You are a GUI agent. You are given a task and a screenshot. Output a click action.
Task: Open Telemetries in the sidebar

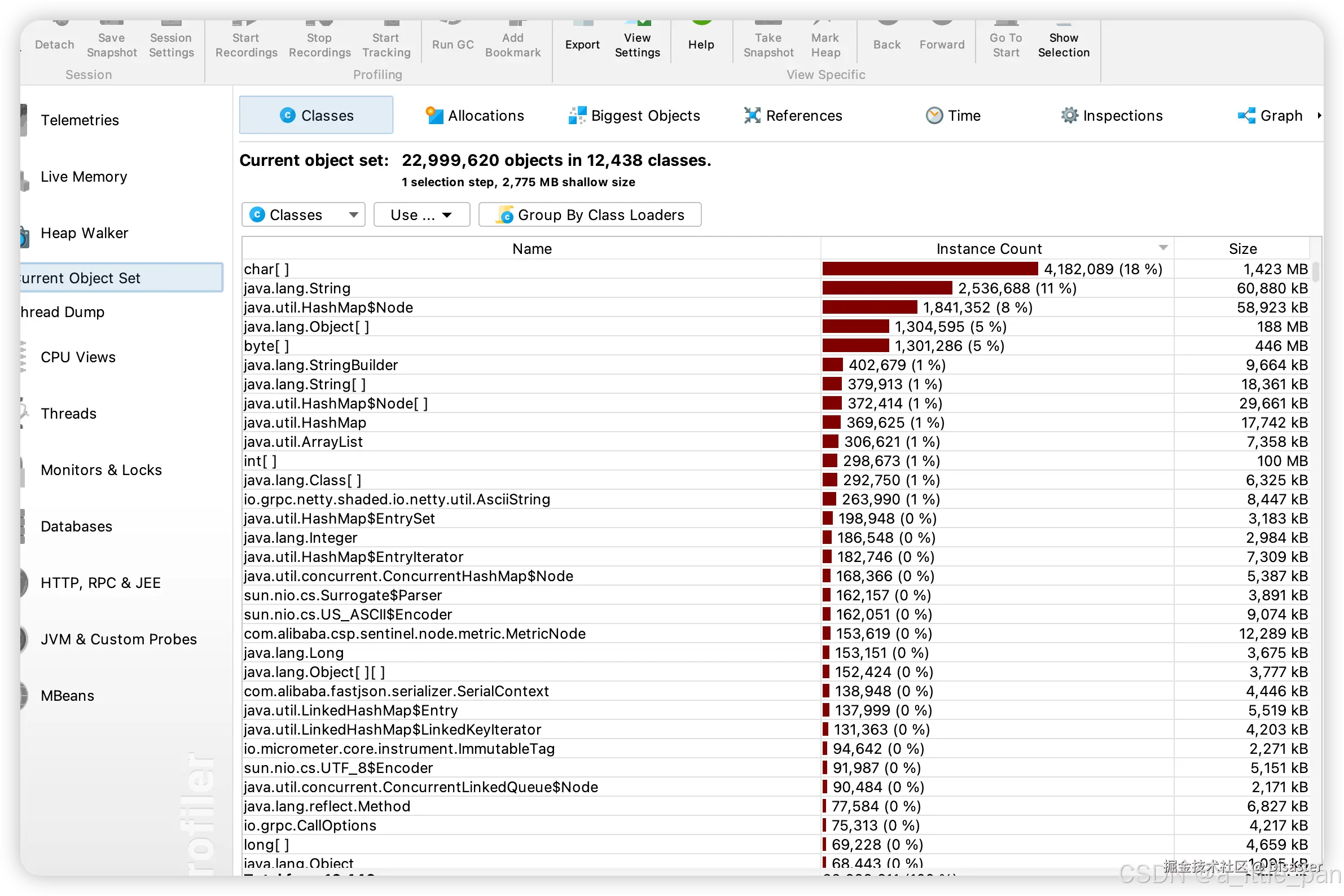[x=80, y=120]
